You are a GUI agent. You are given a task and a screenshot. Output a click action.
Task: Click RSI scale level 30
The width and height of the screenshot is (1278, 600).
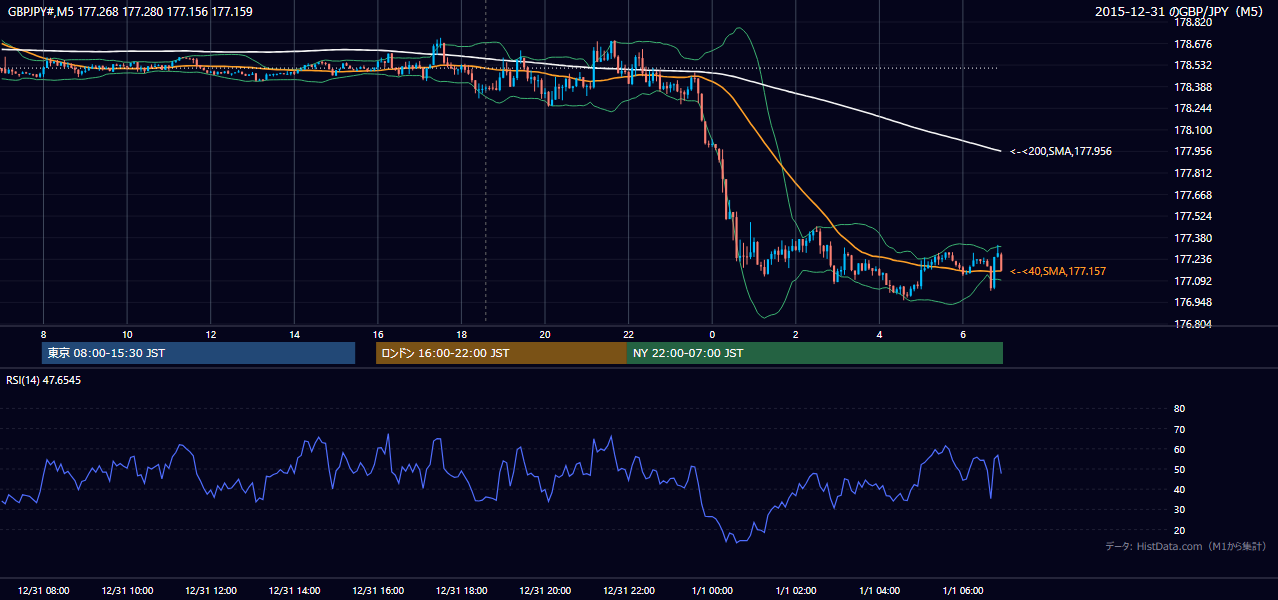[1179, 510]
